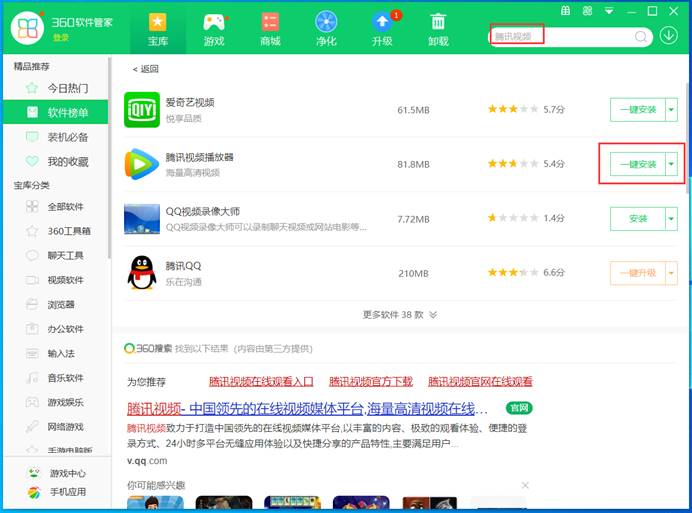Screen dimensions: 692x513
Task: Select 聊天工具 category
Action: [x=56, y=255]
